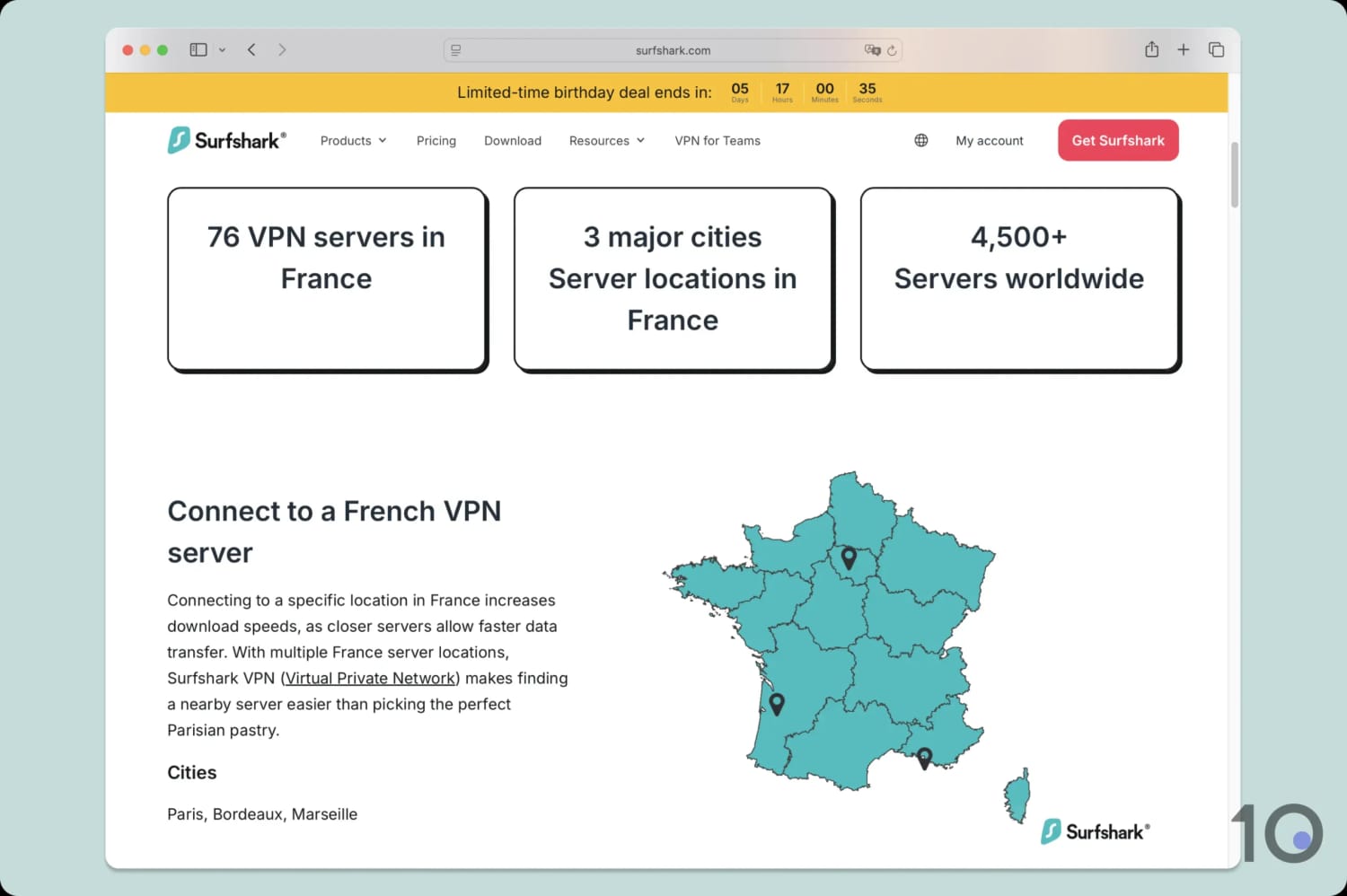
Task: Click the Paris, Bordeaux, Marseille text
Action: [262, 814]
